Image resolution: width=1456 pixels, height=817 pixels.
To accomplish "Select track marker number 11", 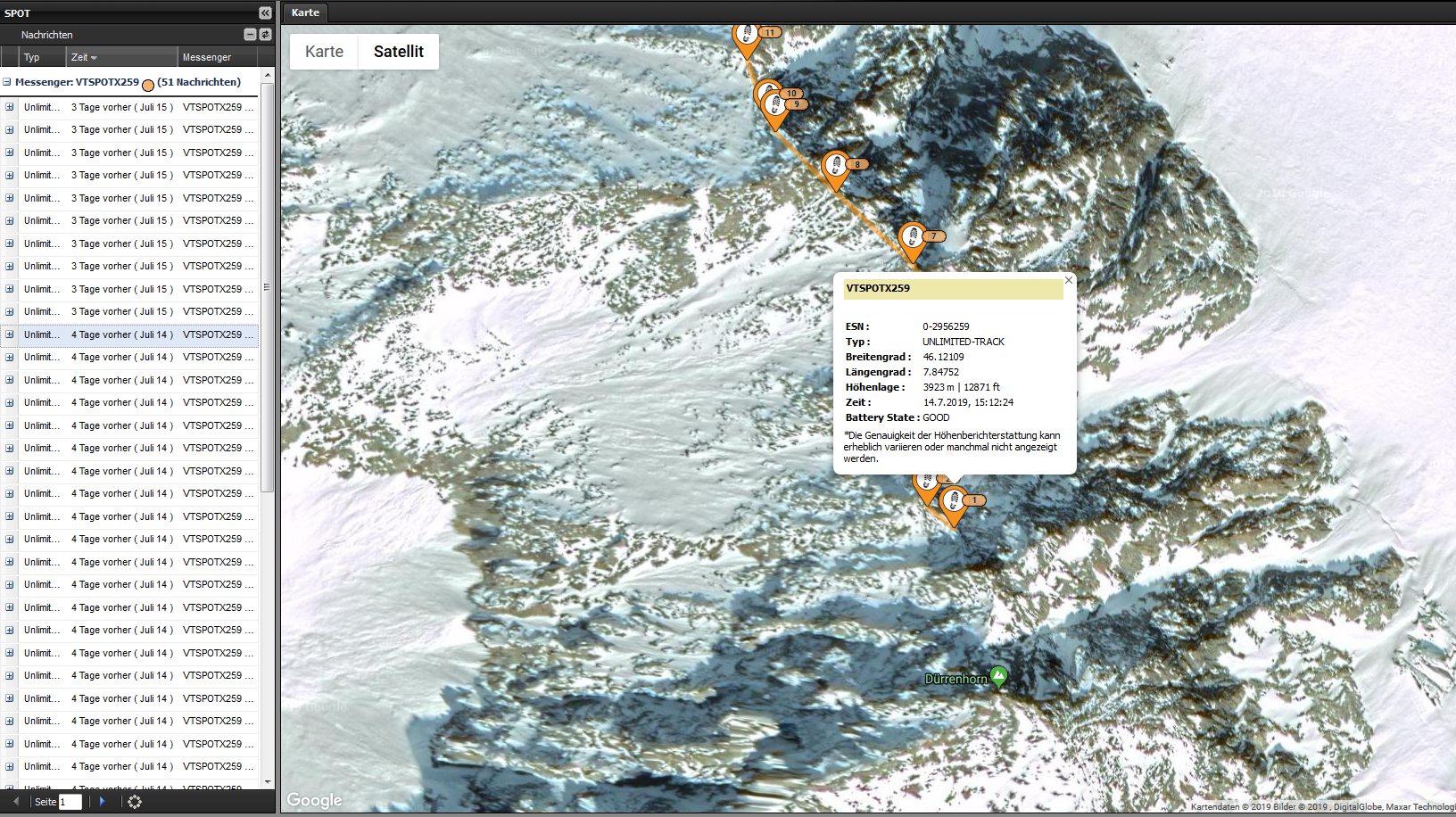I will 746,39.
